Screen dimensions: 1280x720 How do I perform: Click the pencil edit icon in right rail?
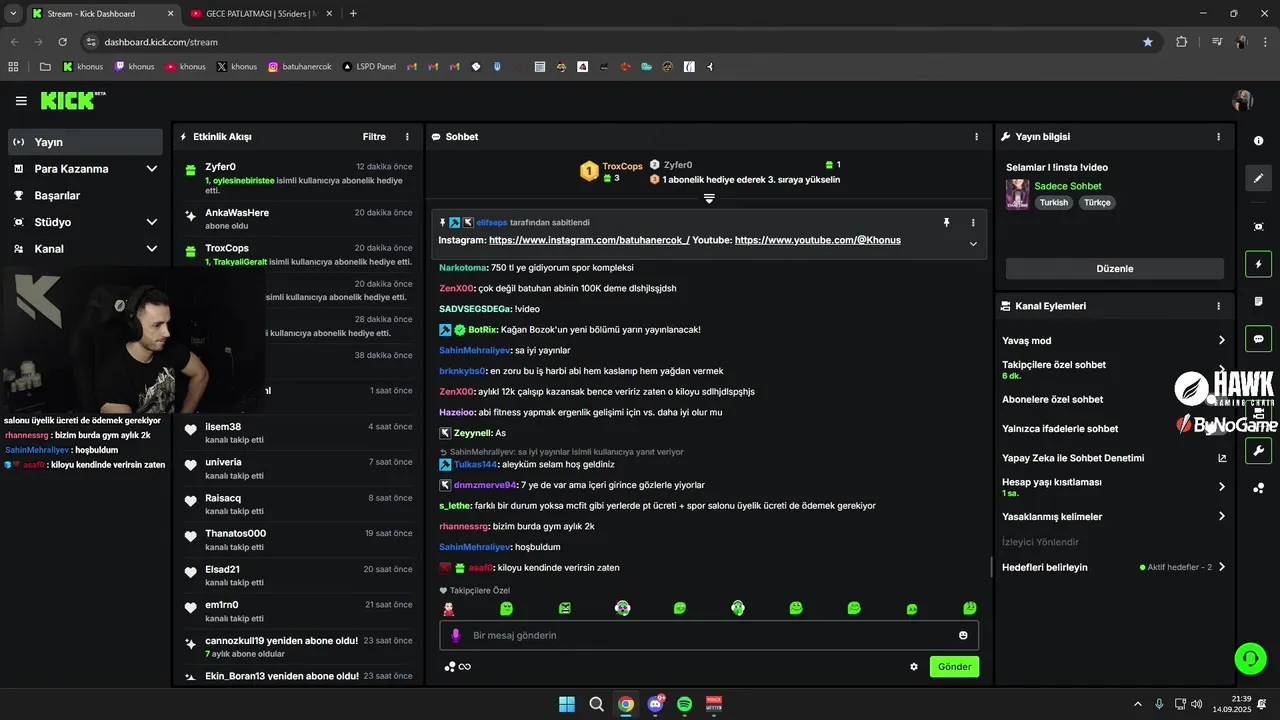point(1259,178)
